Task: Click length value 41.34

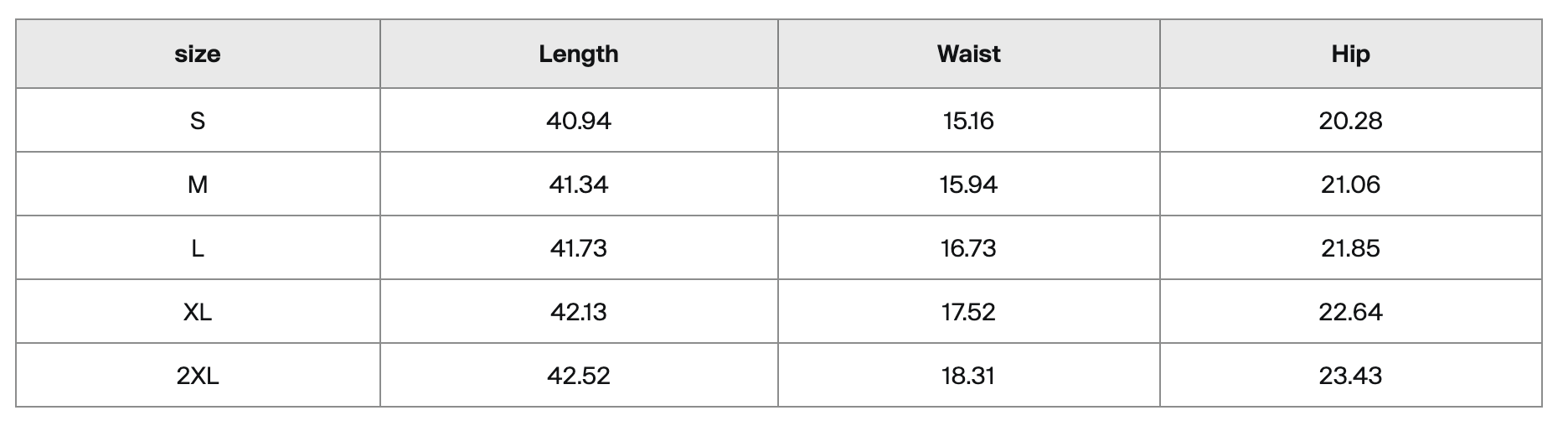Action: (x=579, y=184)
